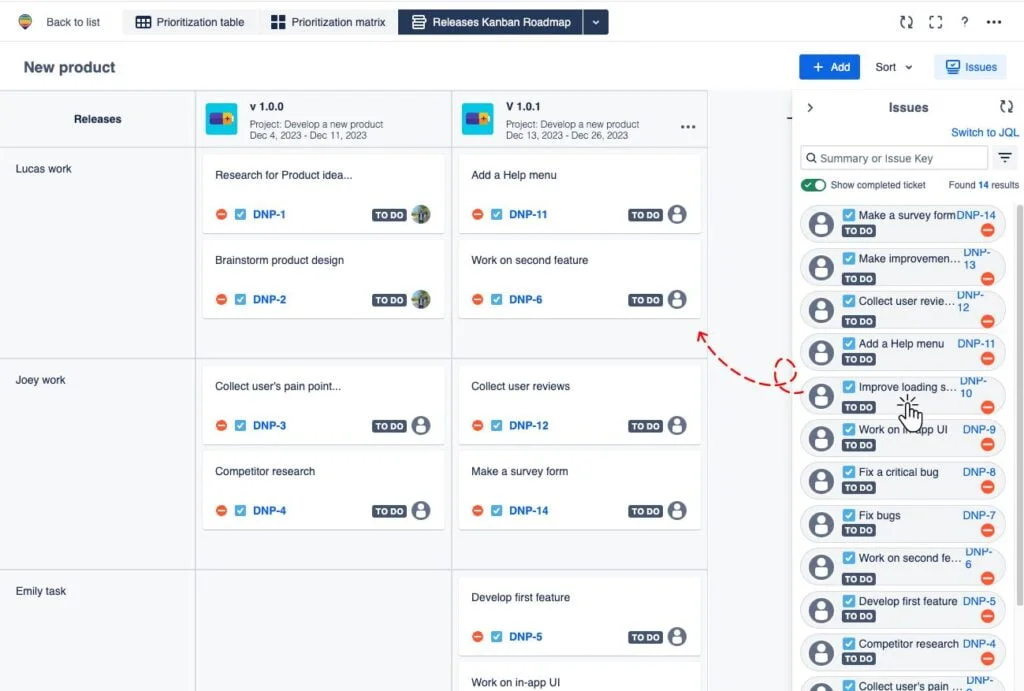
Task: Open TO DO status on DNP-6 card
Action: (645, 300)
